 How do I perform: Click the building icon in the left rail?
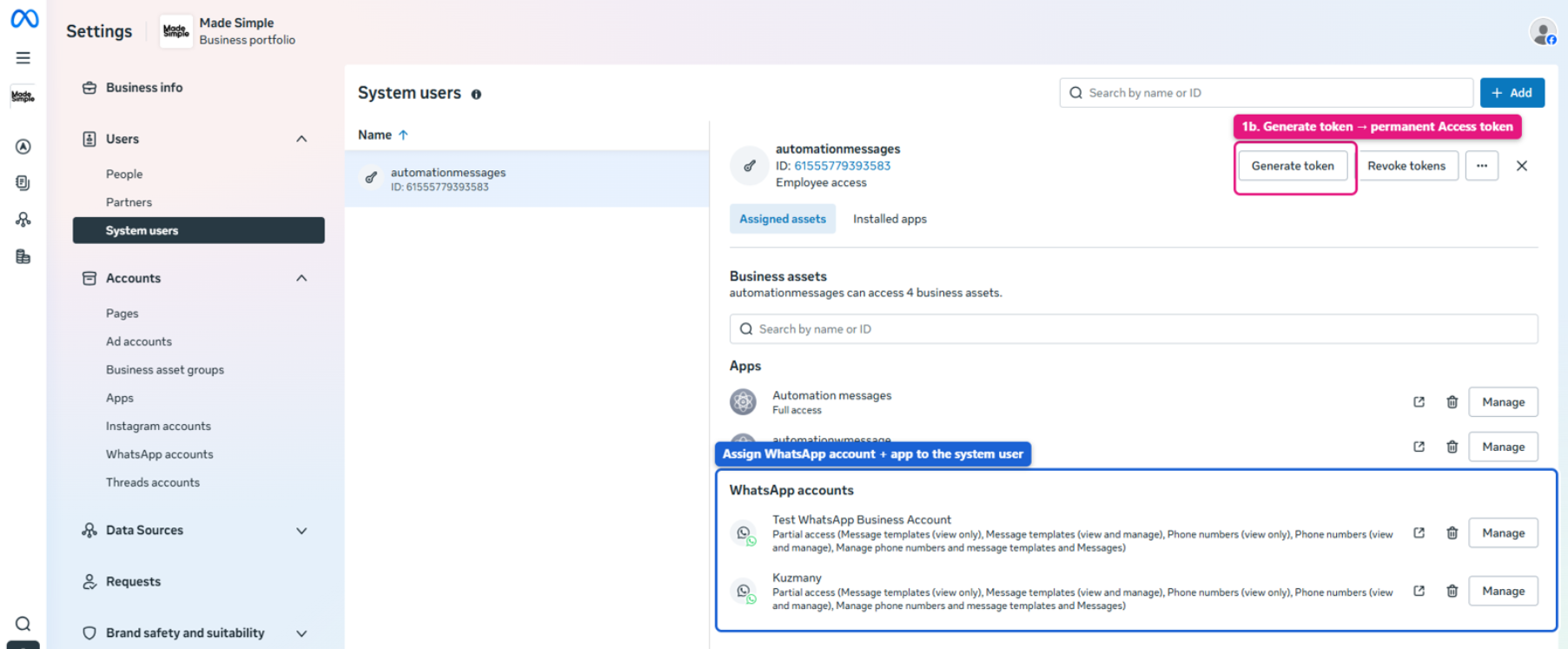click(x=23, y=256)
